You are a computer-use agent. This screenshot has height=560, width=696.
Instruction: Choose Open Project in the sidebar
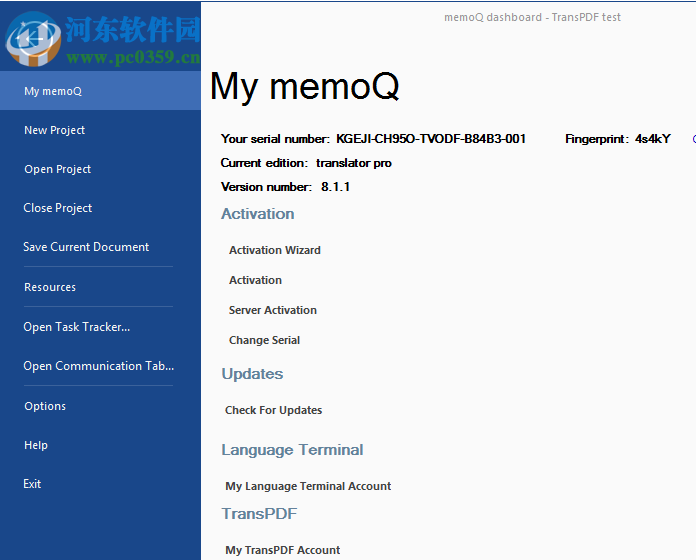(57, 169)
